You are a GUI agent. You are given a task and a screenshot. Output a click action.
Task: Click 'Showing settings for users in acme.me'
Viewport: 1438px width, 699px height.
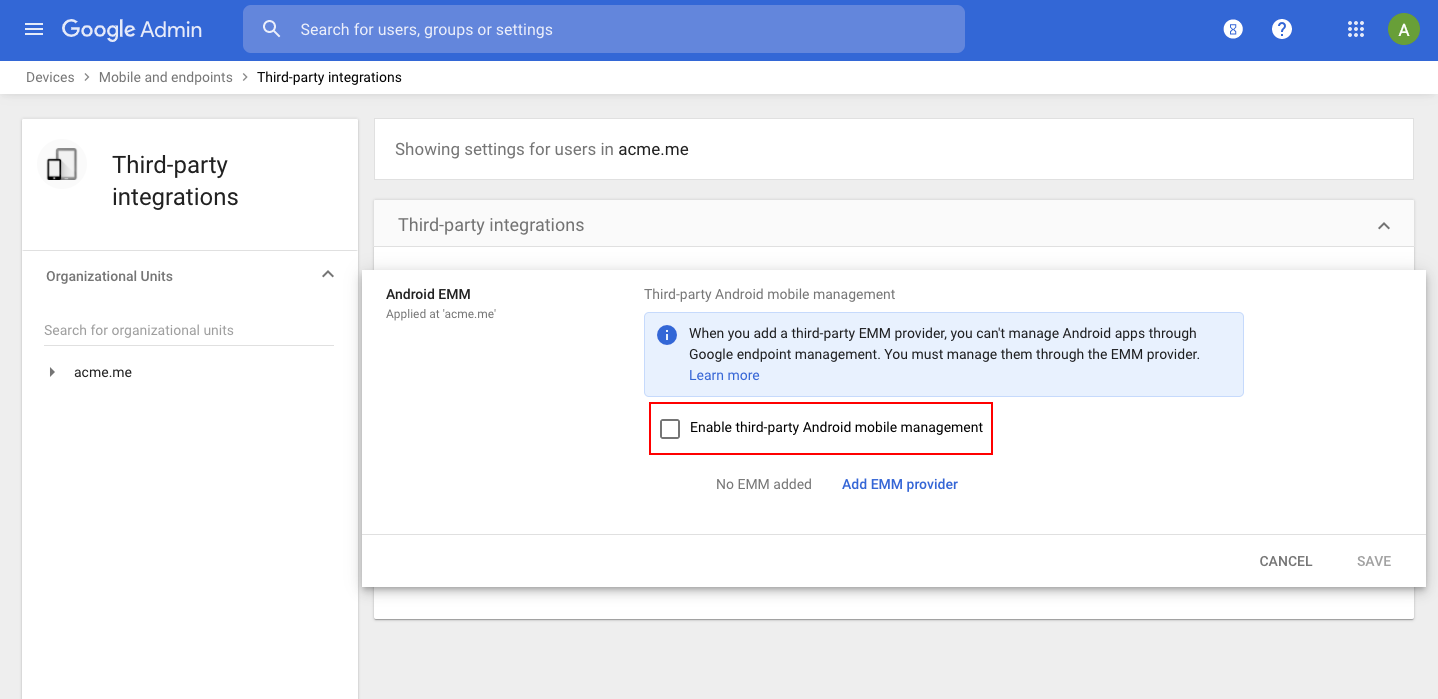pyautogui.click(x=542, y=149)
